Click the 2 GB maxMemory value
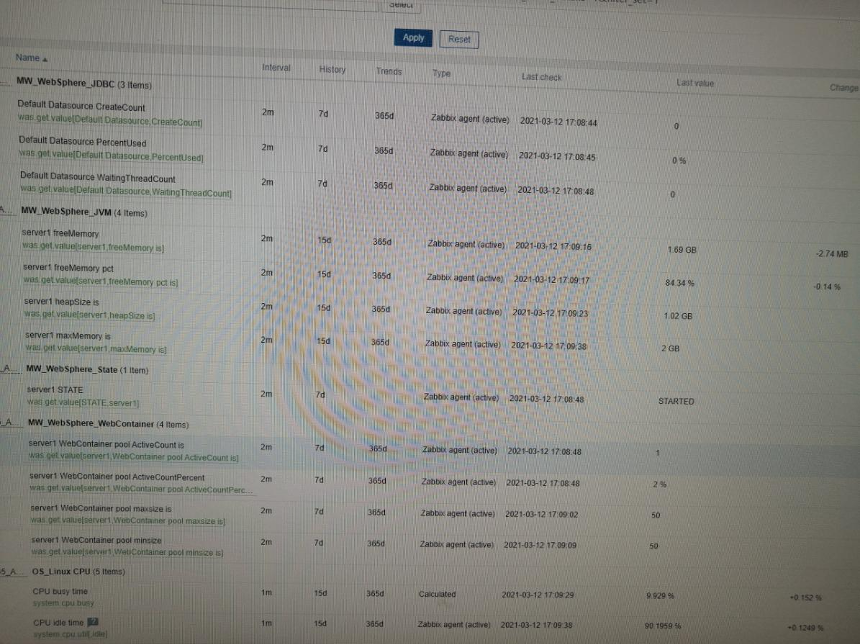The width and height of the screenshot is (860, 644). point(670,348)
